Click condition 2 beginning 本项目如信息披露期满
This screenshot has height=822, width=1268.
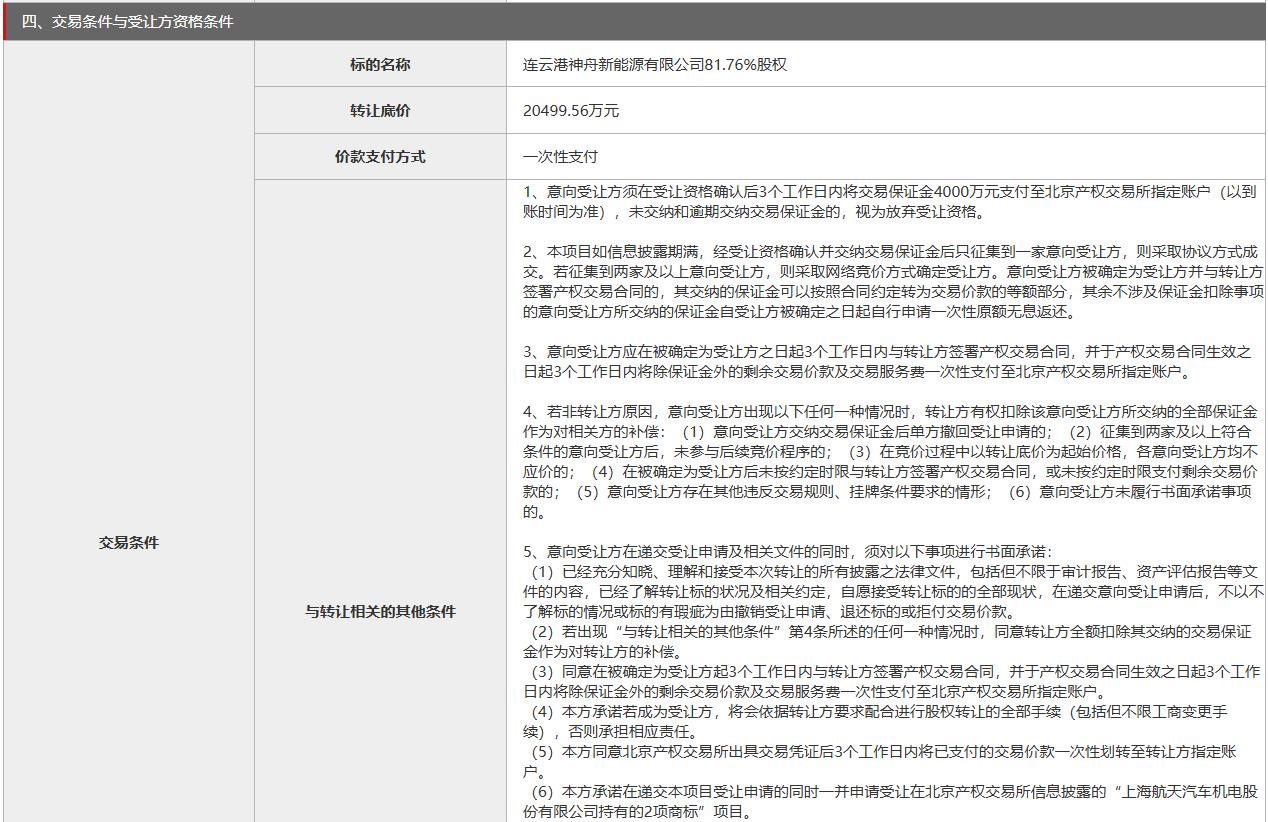892,281
